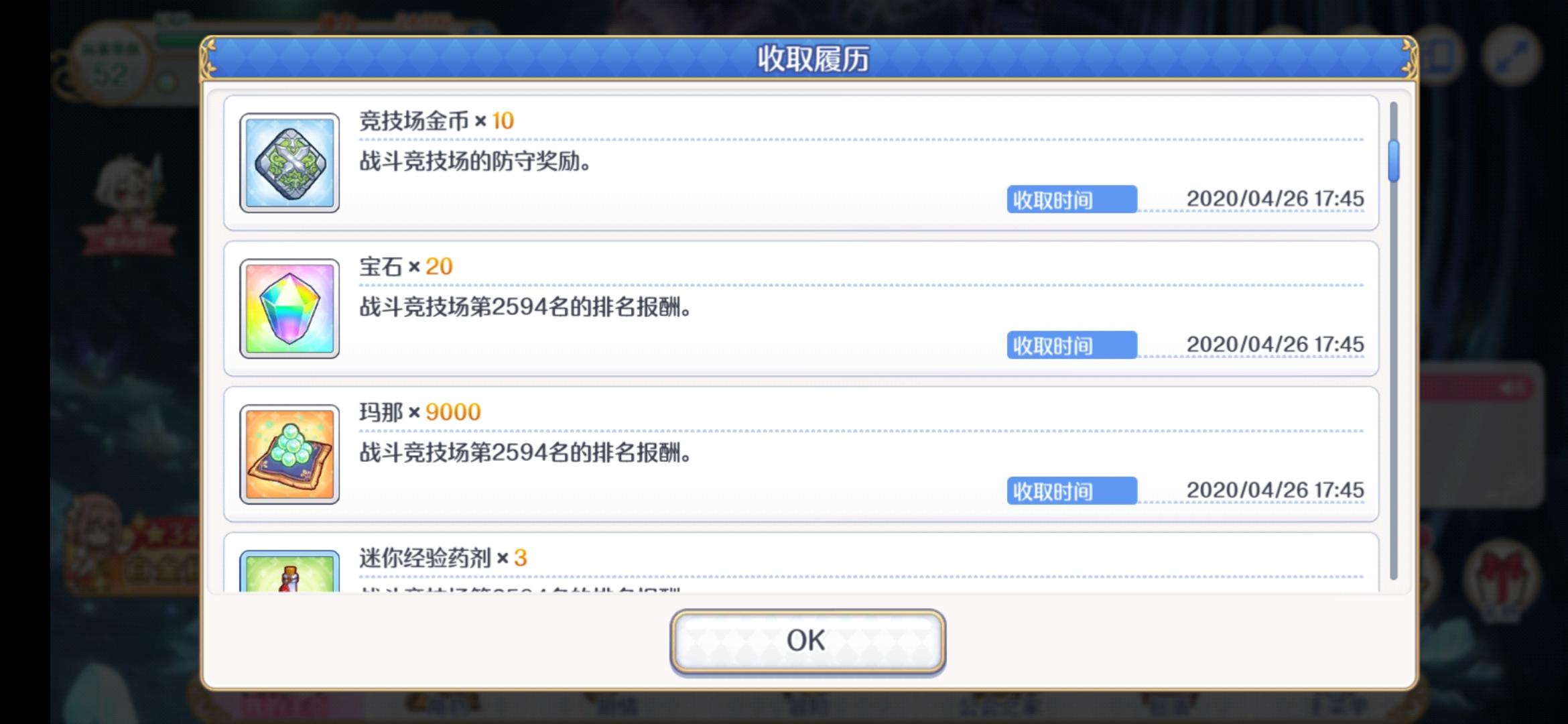Confirm with the OK button

(807, 641)
